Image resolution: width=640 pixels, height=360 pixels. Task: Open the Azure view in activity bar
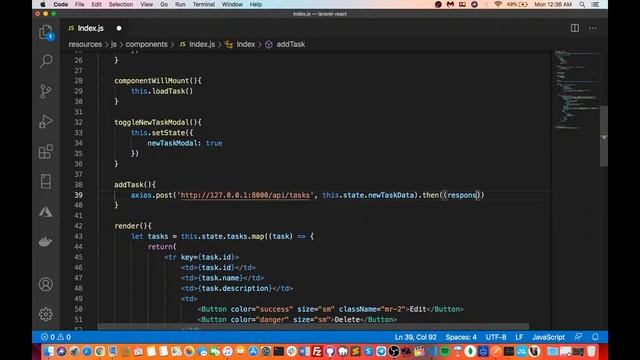46,212
